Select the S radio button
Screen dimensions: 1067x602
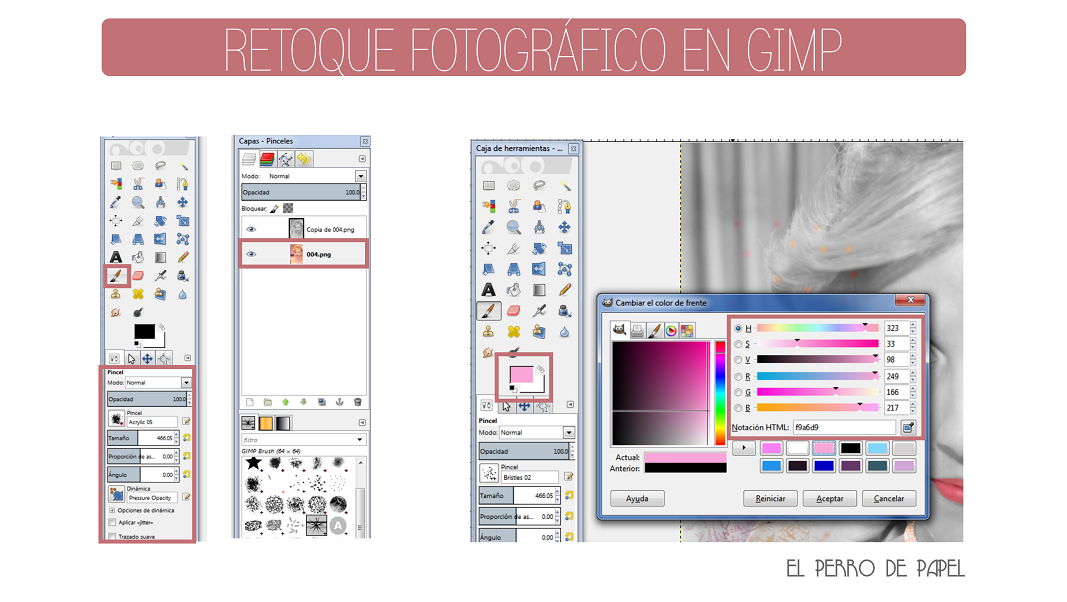tap(738, 344)
